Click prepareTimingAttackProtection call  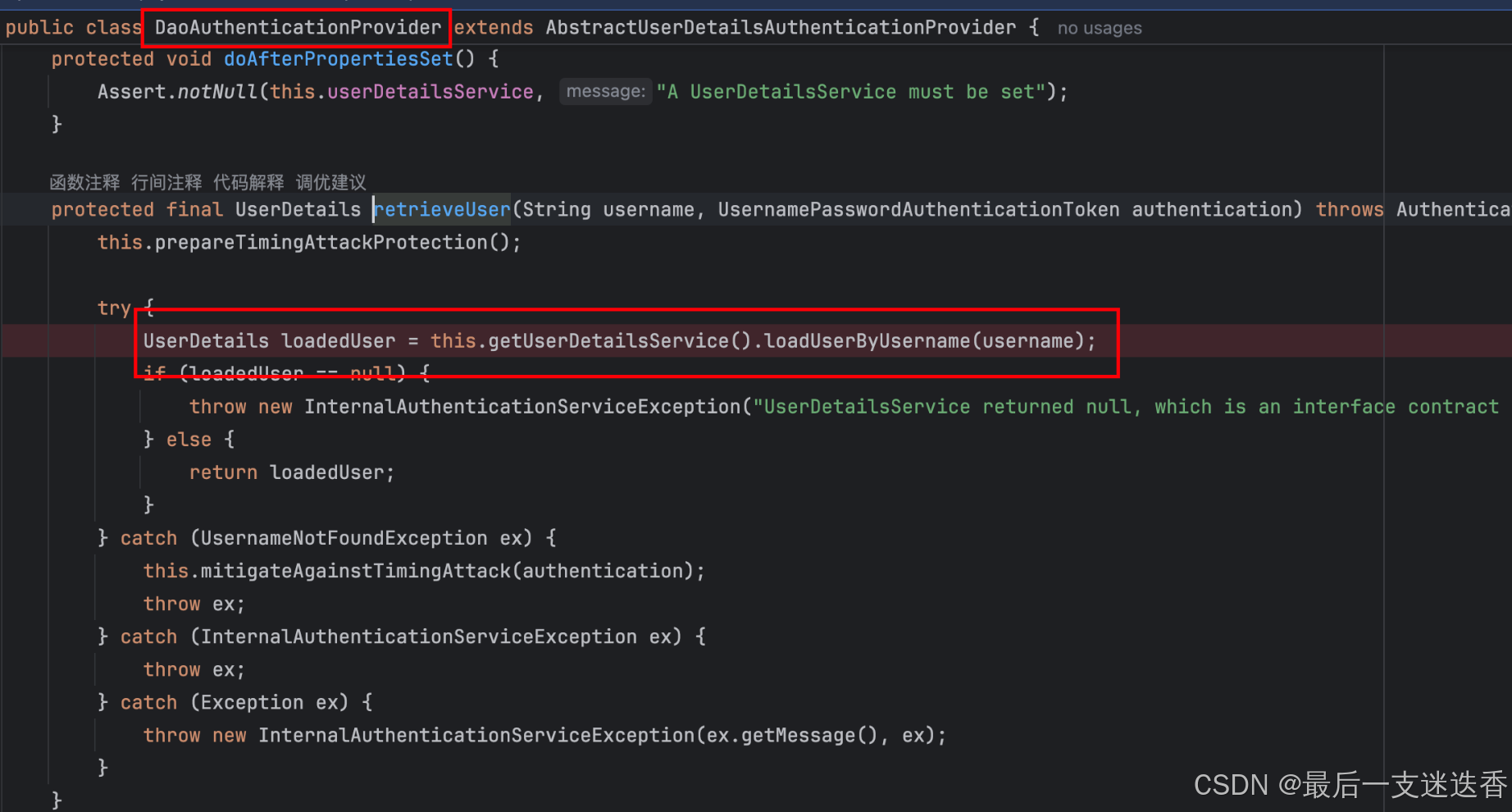pyautogui.click(x=321, y=243)
